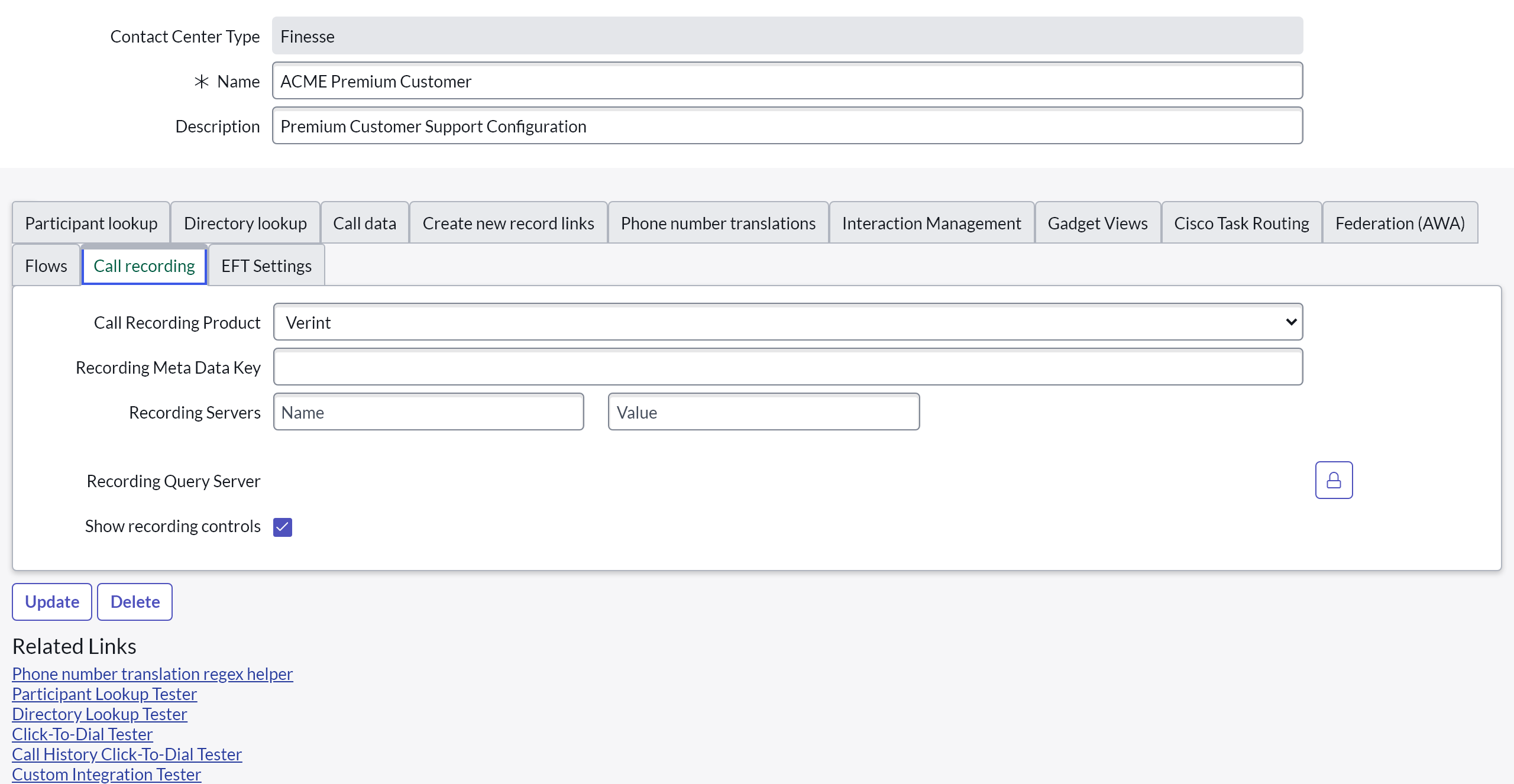Image resolution: width=1514 pixels, height=784 pixels.
Task: Open the Call Recording Product dropdown
Action: 788,322
